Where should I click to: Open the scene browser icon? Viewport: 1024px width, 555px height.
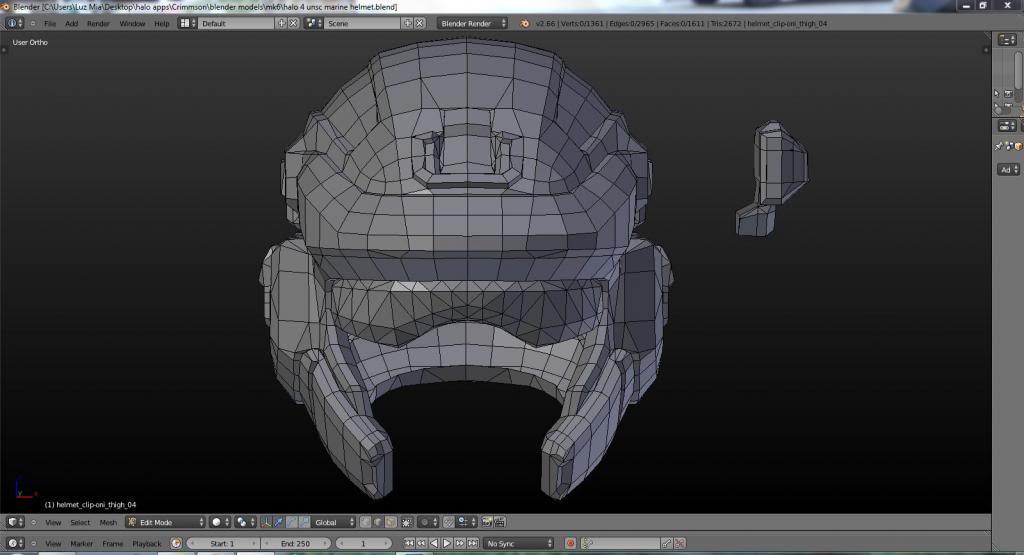tap(314, 24)
